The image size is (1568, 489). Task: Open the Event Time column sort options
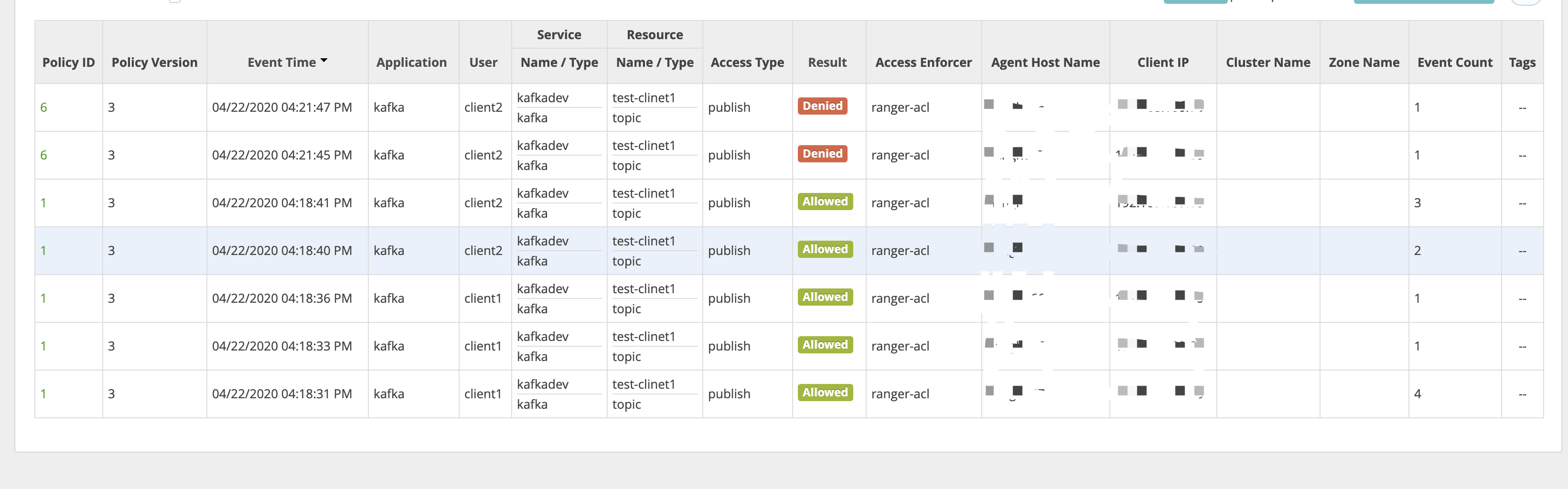click(287, 62)
